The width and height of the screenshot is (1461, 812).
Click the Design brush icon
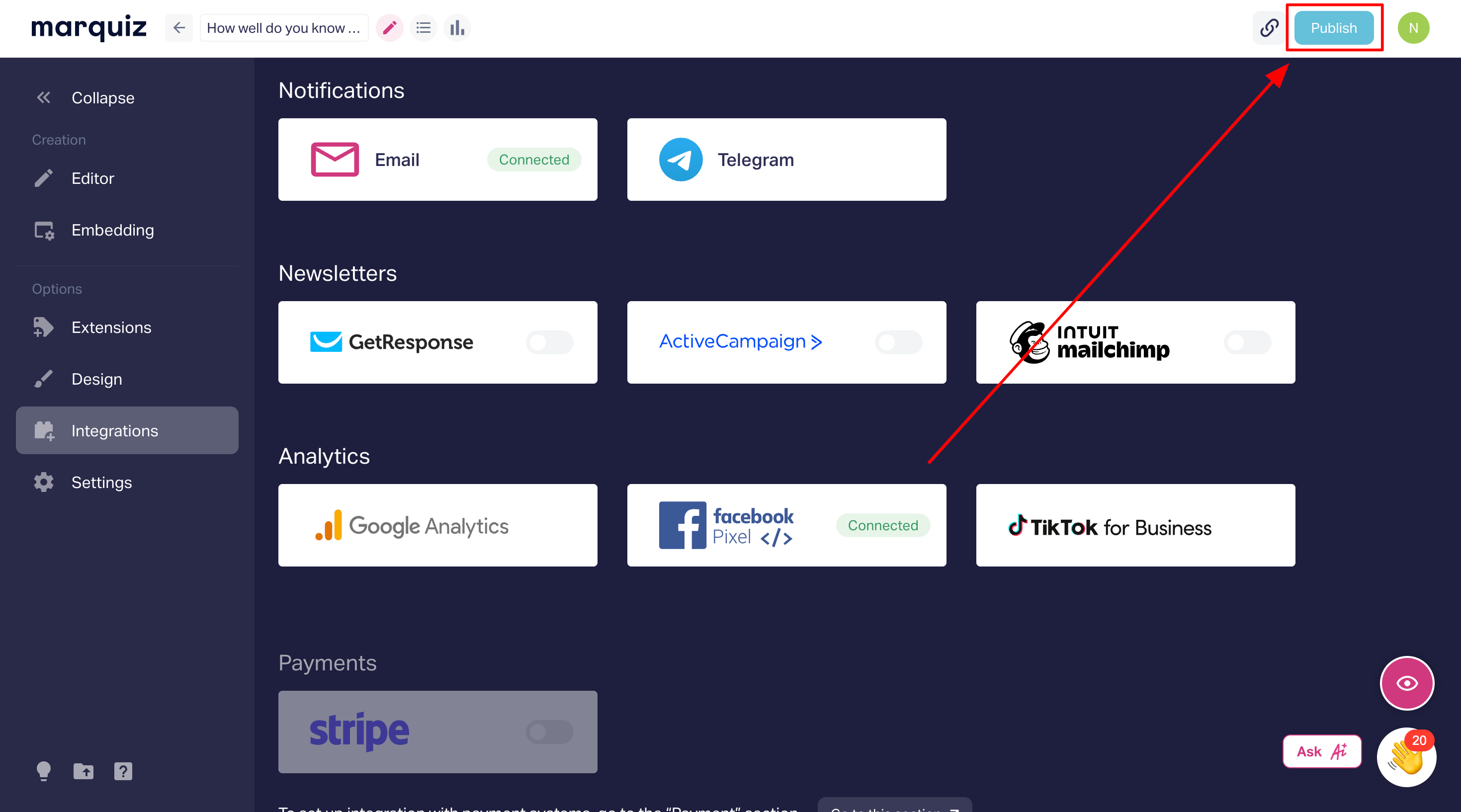click(x=44, y=379)
